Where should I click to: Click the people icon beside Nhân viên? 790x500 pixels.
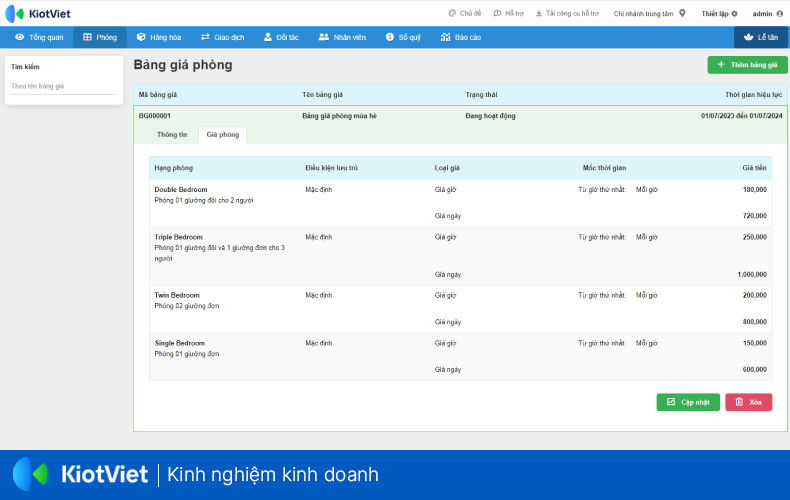323,37
